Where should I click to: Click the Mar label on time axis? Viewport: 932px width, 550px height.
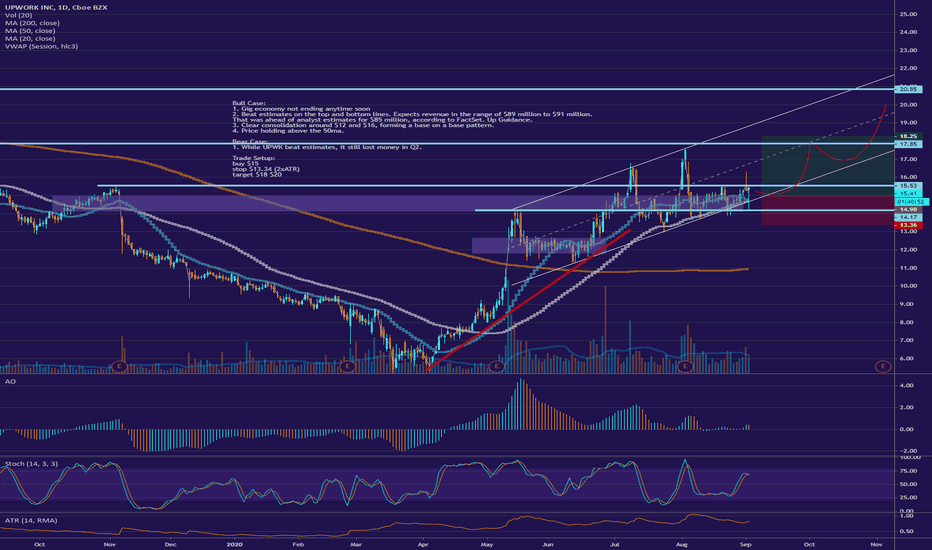356,544
